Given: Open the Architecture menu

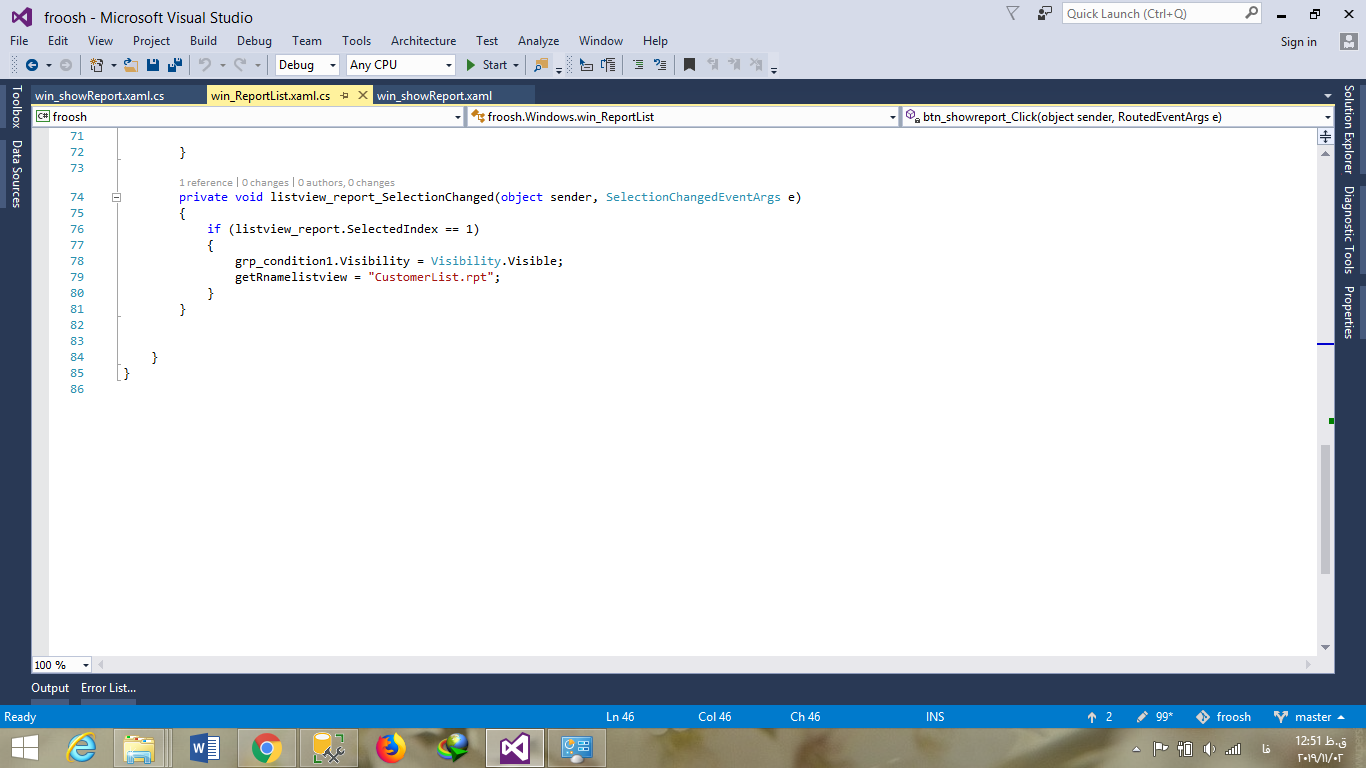Looking at the screenshot, I should 423,41.
